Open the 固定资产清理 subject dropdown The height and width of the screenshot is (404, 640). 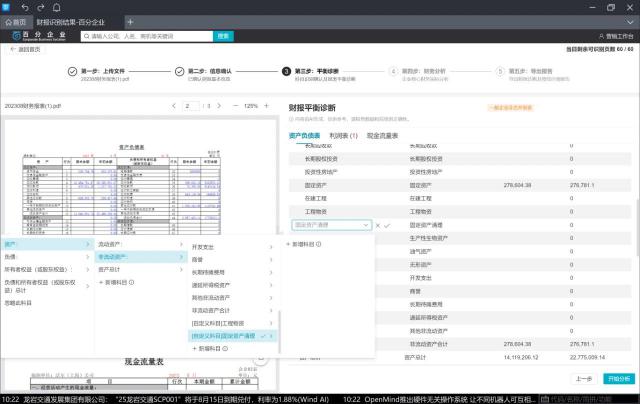[x=330, y=226]
